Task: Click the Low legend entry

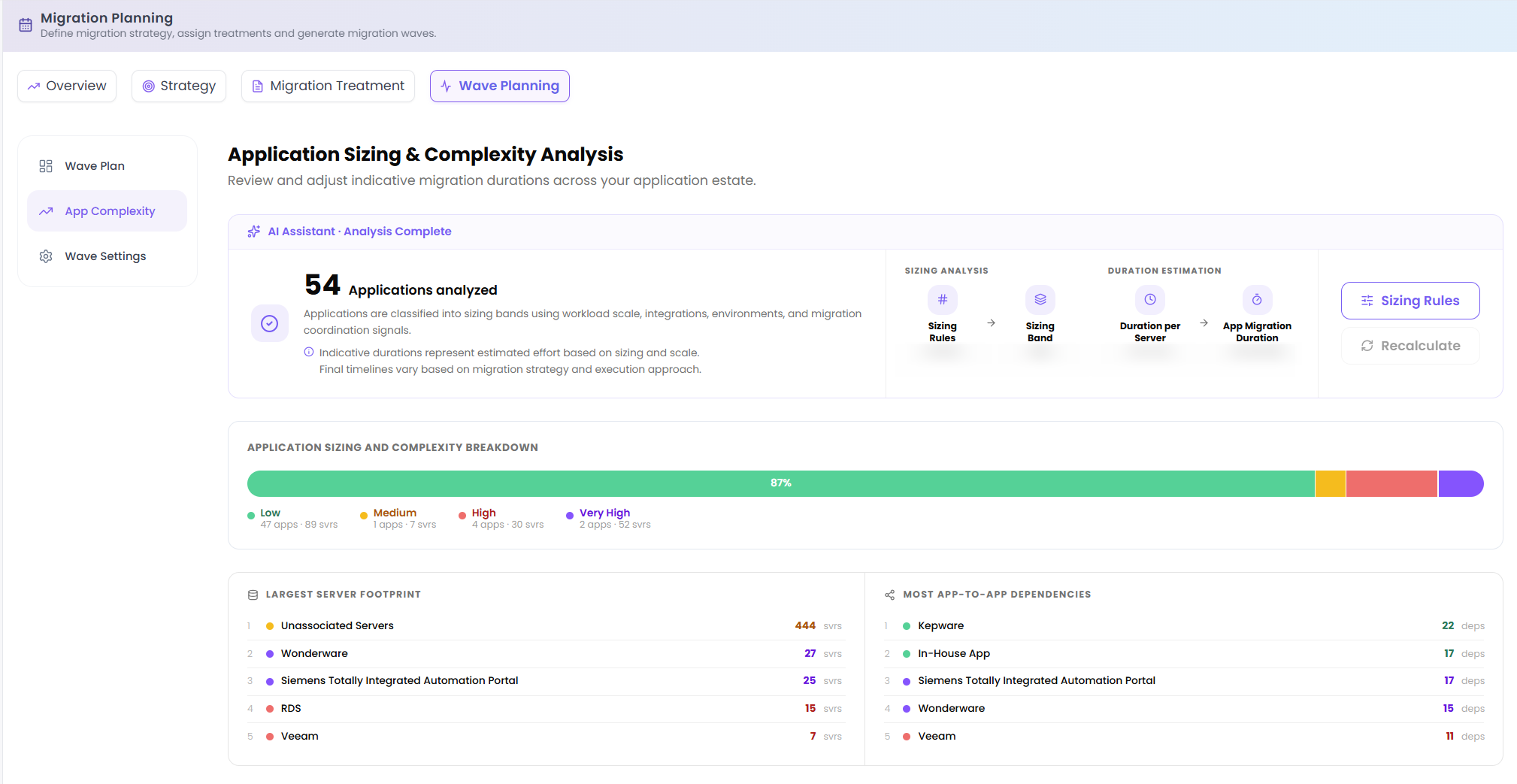Action: pyautogui.click(x=292, y=518)
